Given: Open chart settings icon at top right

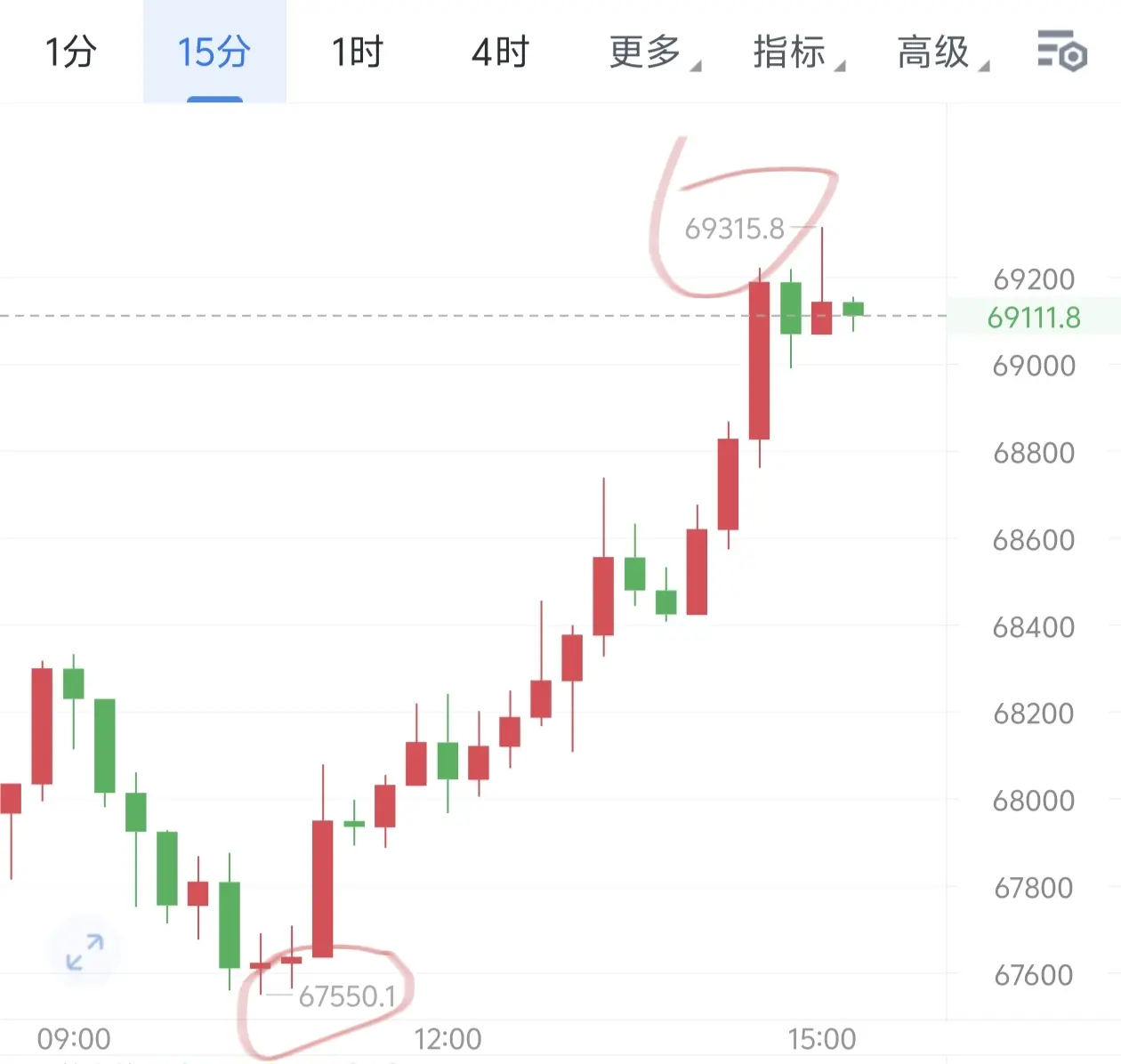Looking at the screenshot, I should (x=1062, y=51).
